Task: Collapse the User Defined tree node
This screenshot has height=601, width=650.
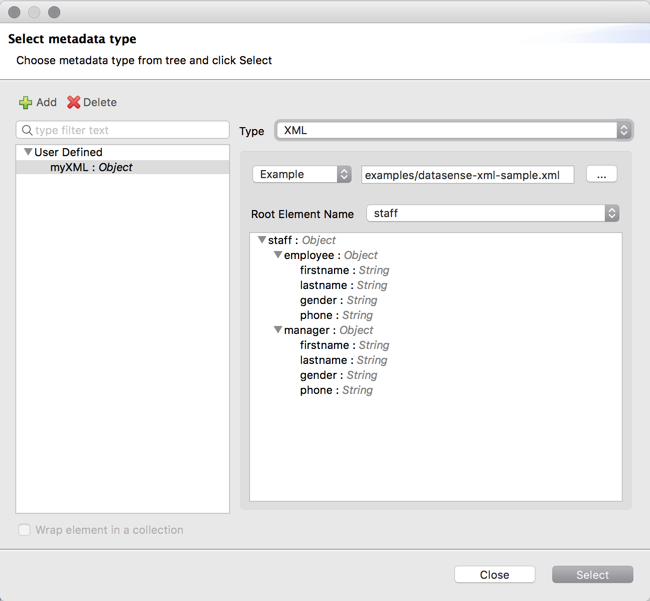Action: [x=28, y=153]
